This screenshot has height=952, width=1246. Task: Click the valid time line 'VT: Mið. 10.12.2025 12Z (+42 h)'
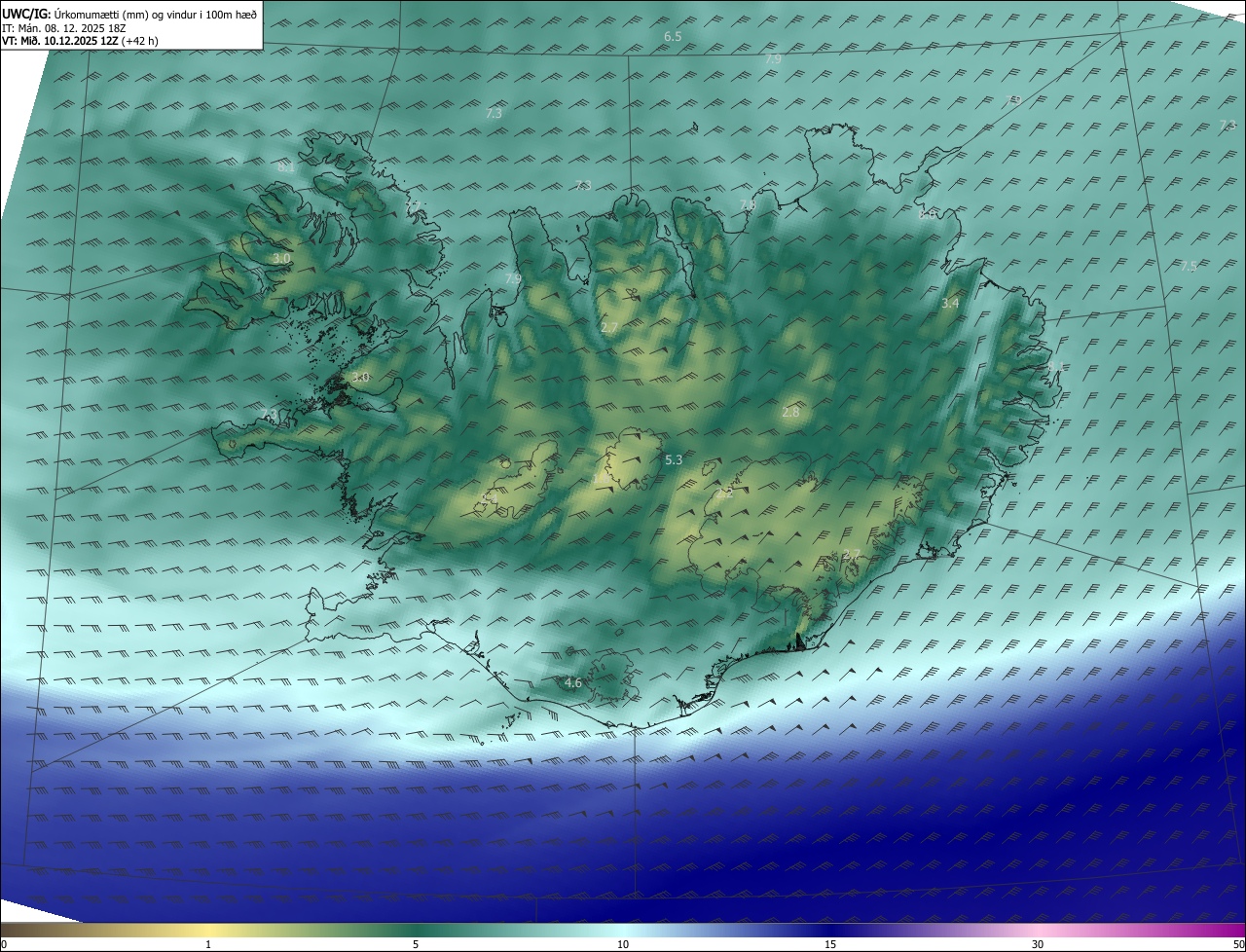(x=80, y=41)
